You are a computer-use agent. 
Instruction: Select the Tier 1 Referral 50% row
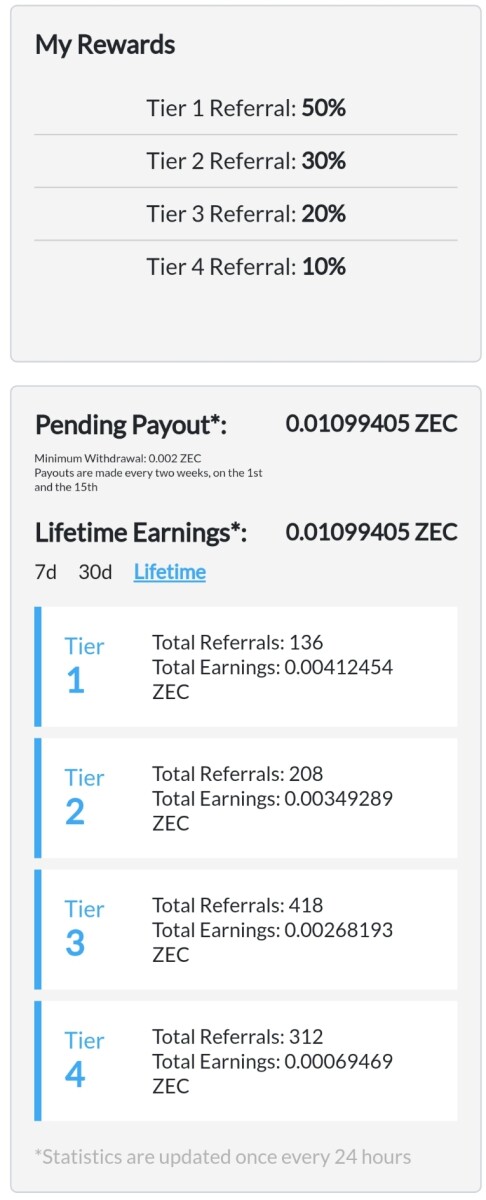[x=246, y=108]
